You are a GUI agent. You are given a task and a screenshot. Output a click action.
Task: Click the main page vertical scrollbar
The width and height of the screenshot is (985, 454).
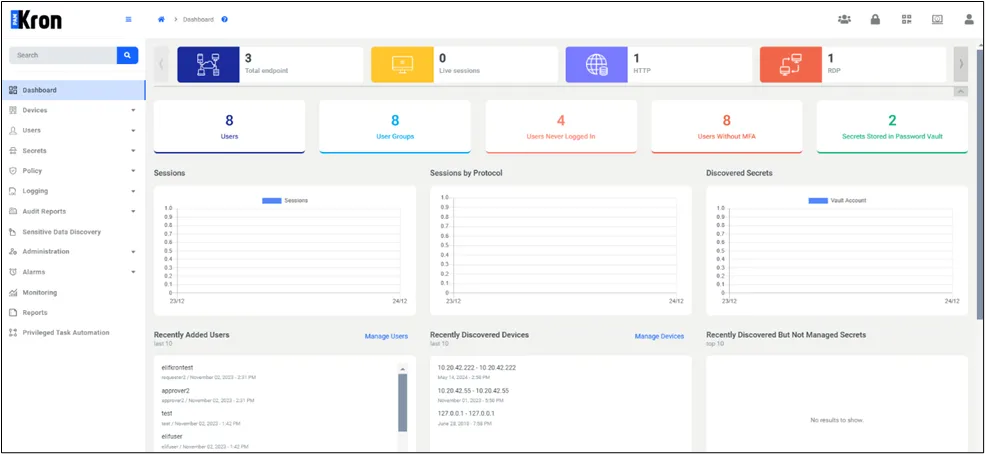pyautogui.click(x=980, y=185)
